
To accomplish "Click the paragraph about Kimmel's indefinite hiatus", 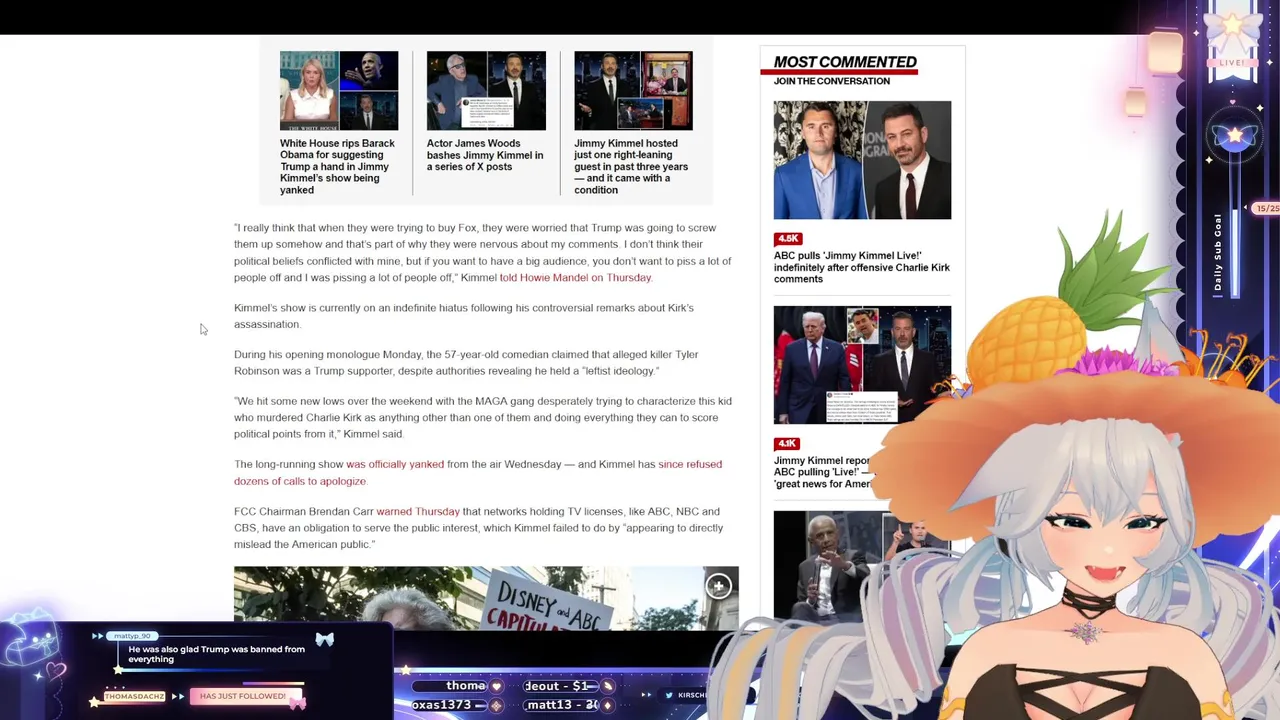I will pyautogui.click(x=464, y=316).
